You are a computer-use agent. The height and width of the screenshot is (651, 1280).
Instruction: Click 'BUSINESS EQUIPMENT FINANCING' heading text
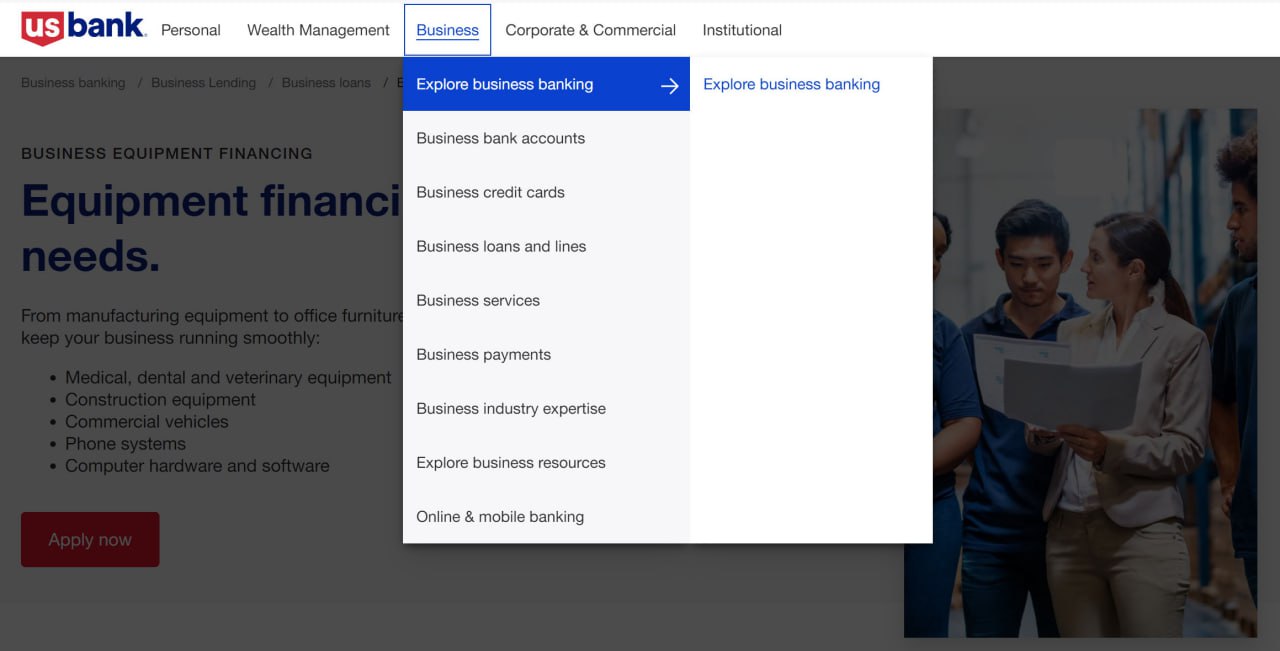167,154
